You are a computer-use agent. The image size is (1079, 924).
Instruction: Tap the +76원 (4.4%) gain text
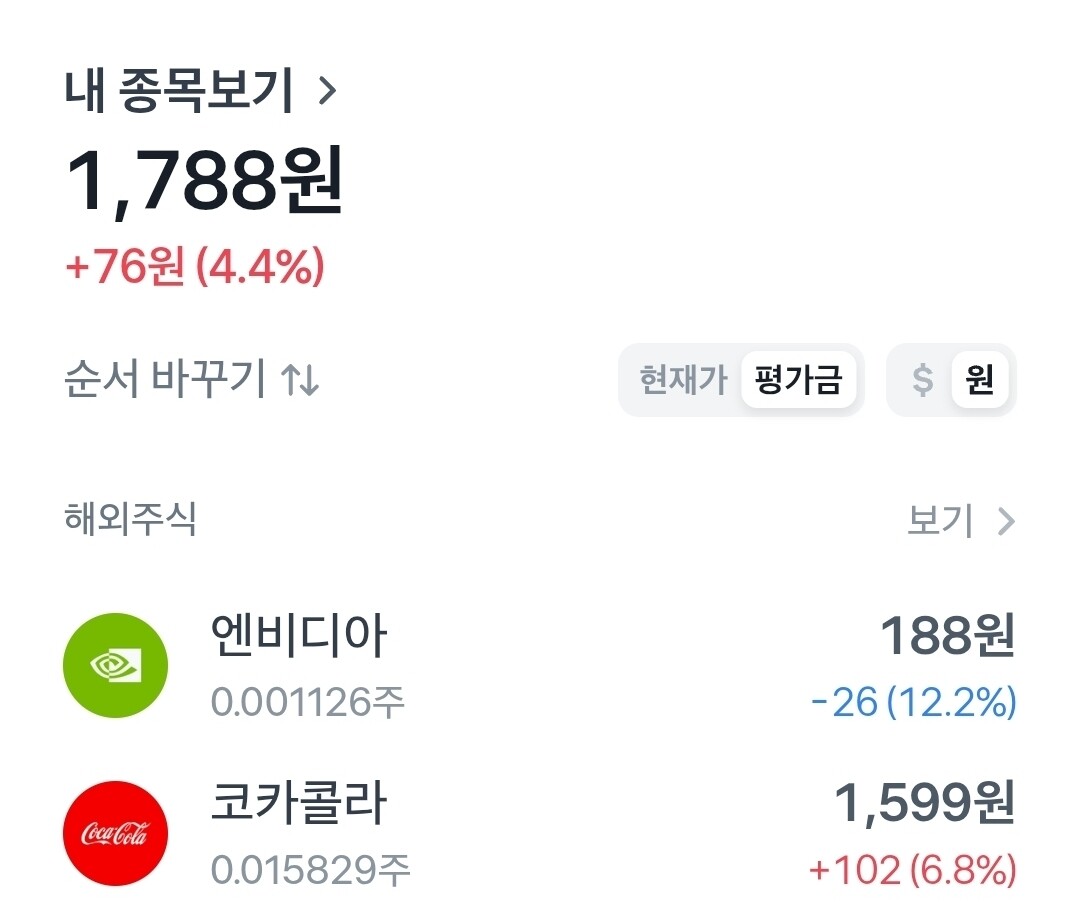195,266
